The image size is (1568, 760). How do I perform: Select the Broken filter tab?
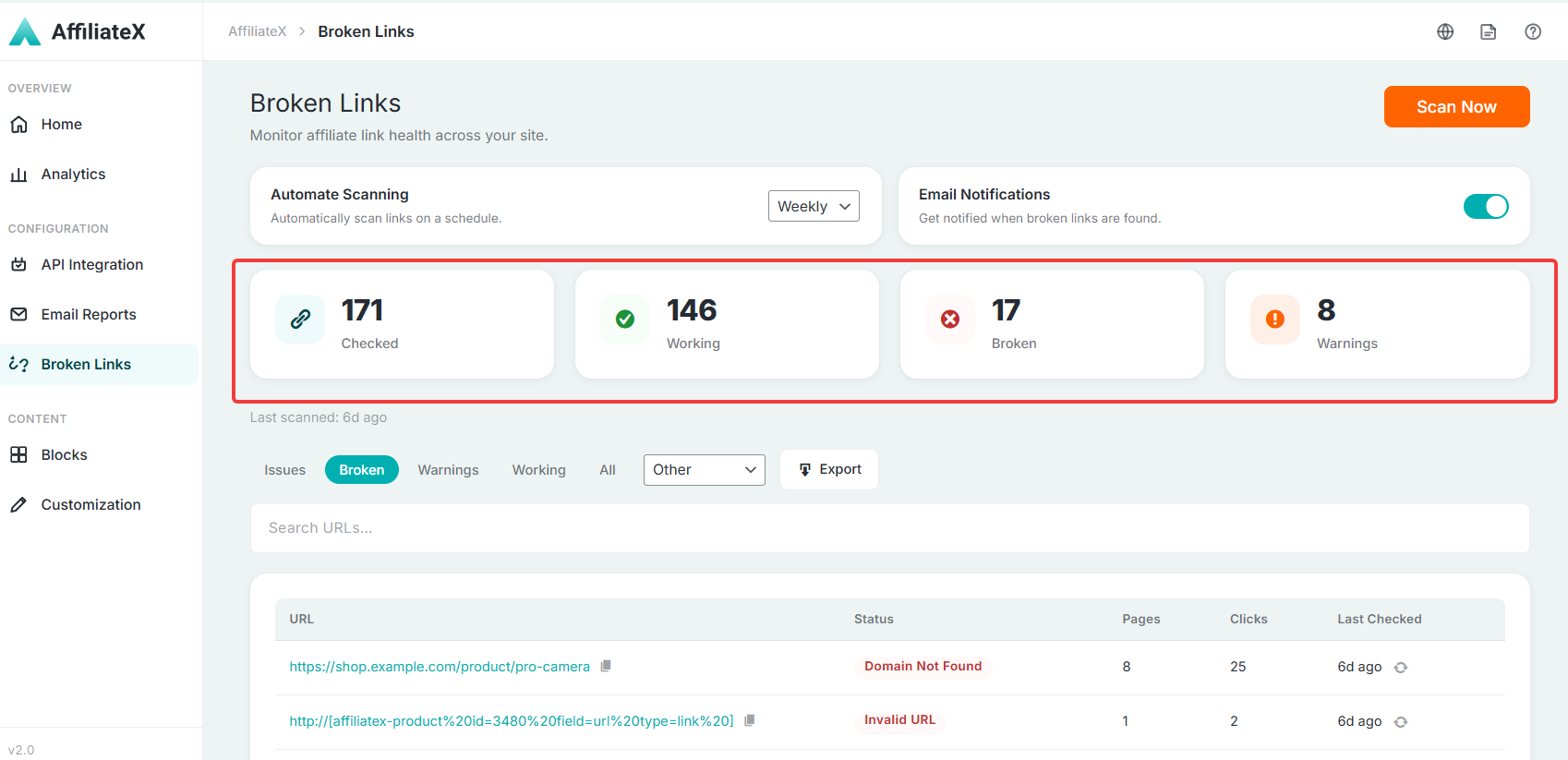[361, 470]
